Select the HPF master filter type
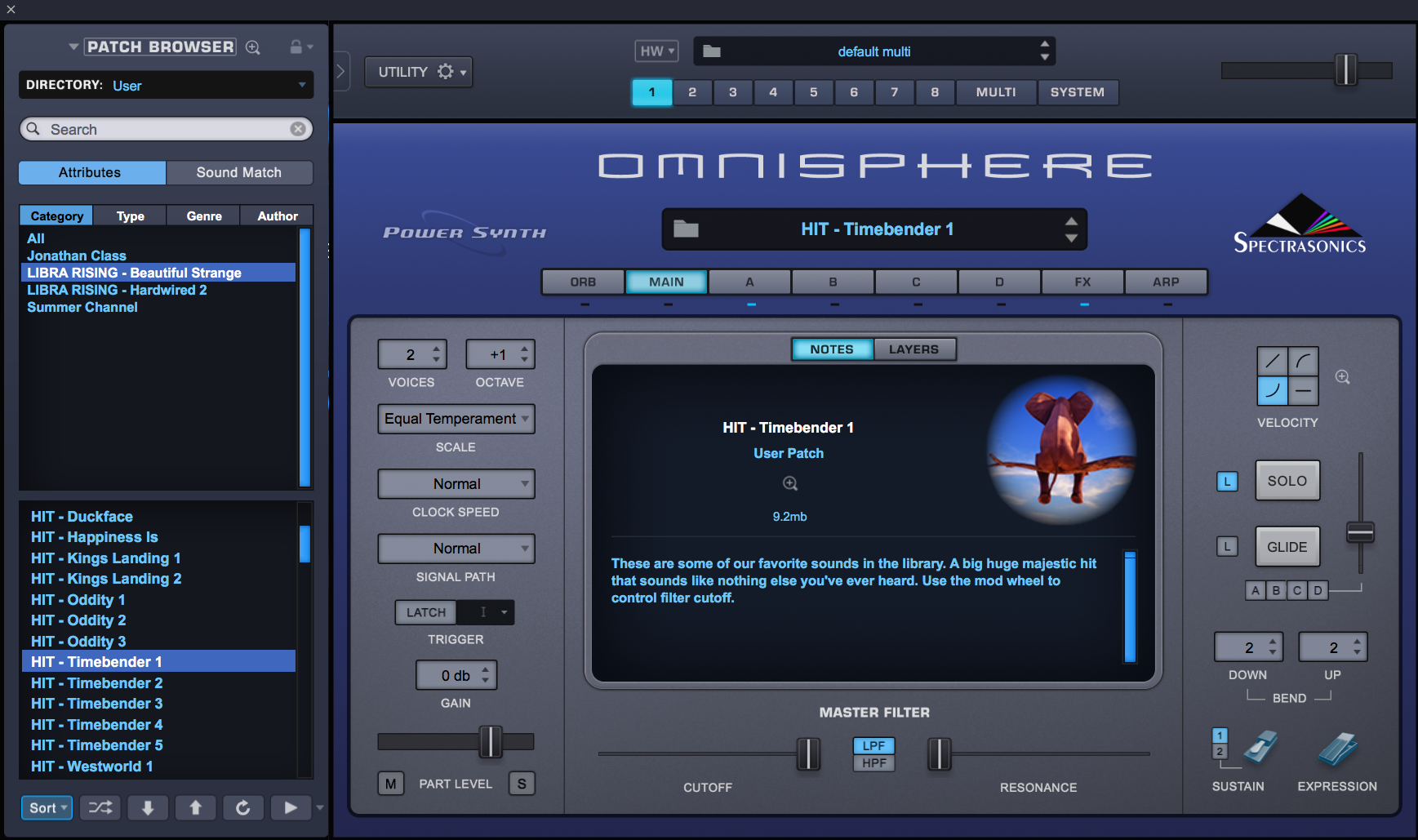Image resolution: width=1418 pixels, height=840 pixels. tap(873, 763)
